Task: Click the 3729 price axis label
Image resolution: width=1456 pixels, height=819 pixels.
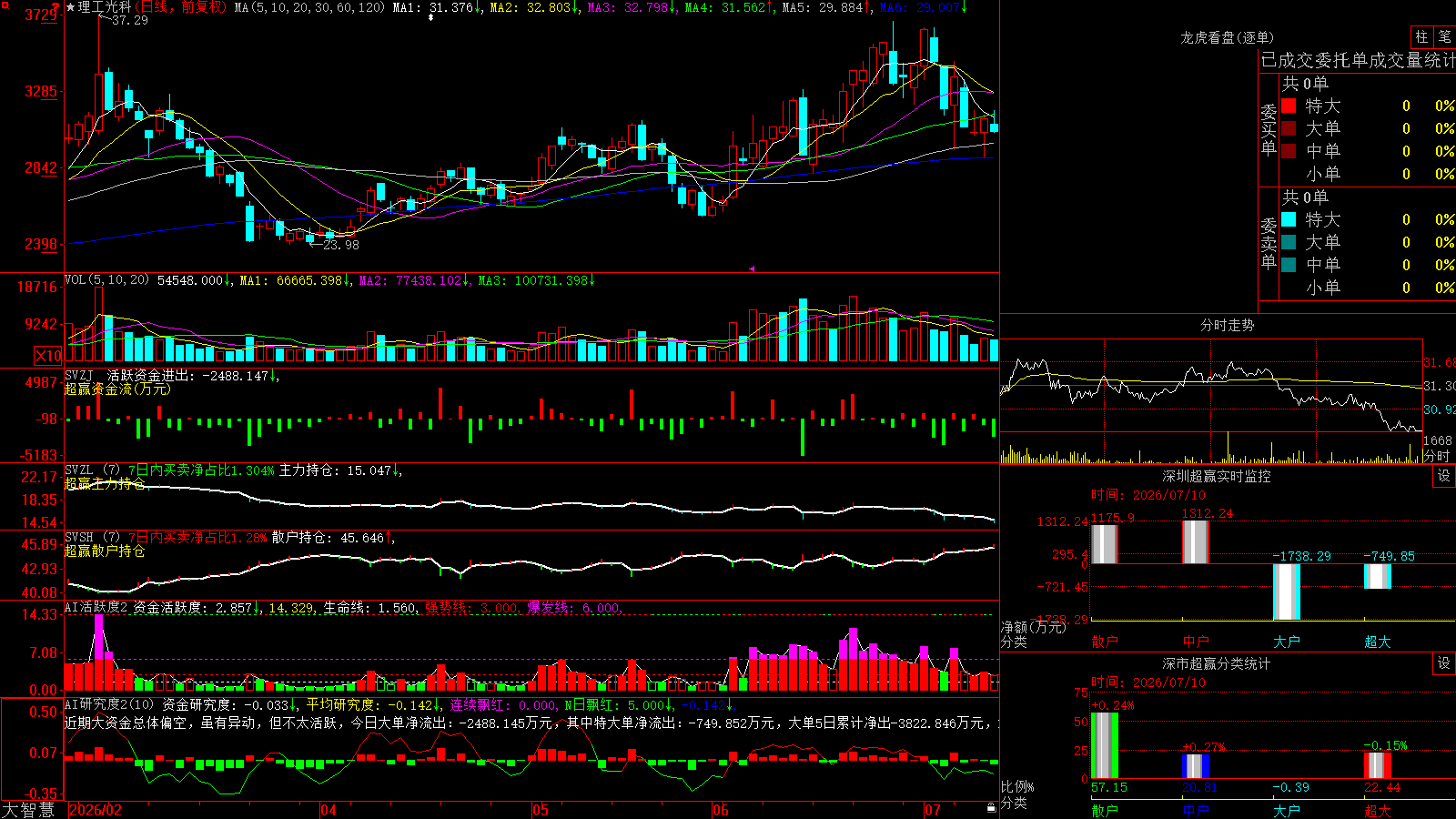Action: click(x=41, y=15)
